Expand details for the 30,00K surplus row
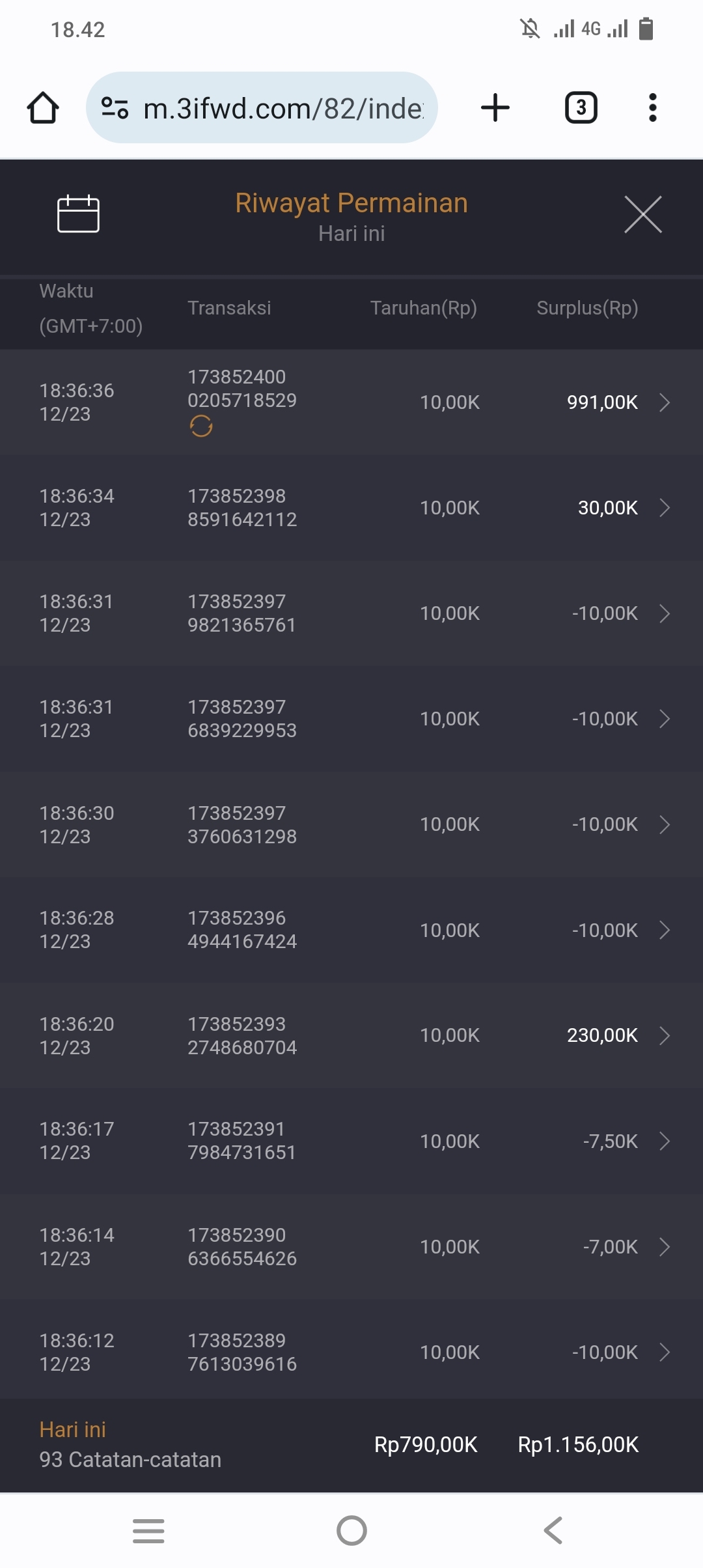 [x=664, y=508]
